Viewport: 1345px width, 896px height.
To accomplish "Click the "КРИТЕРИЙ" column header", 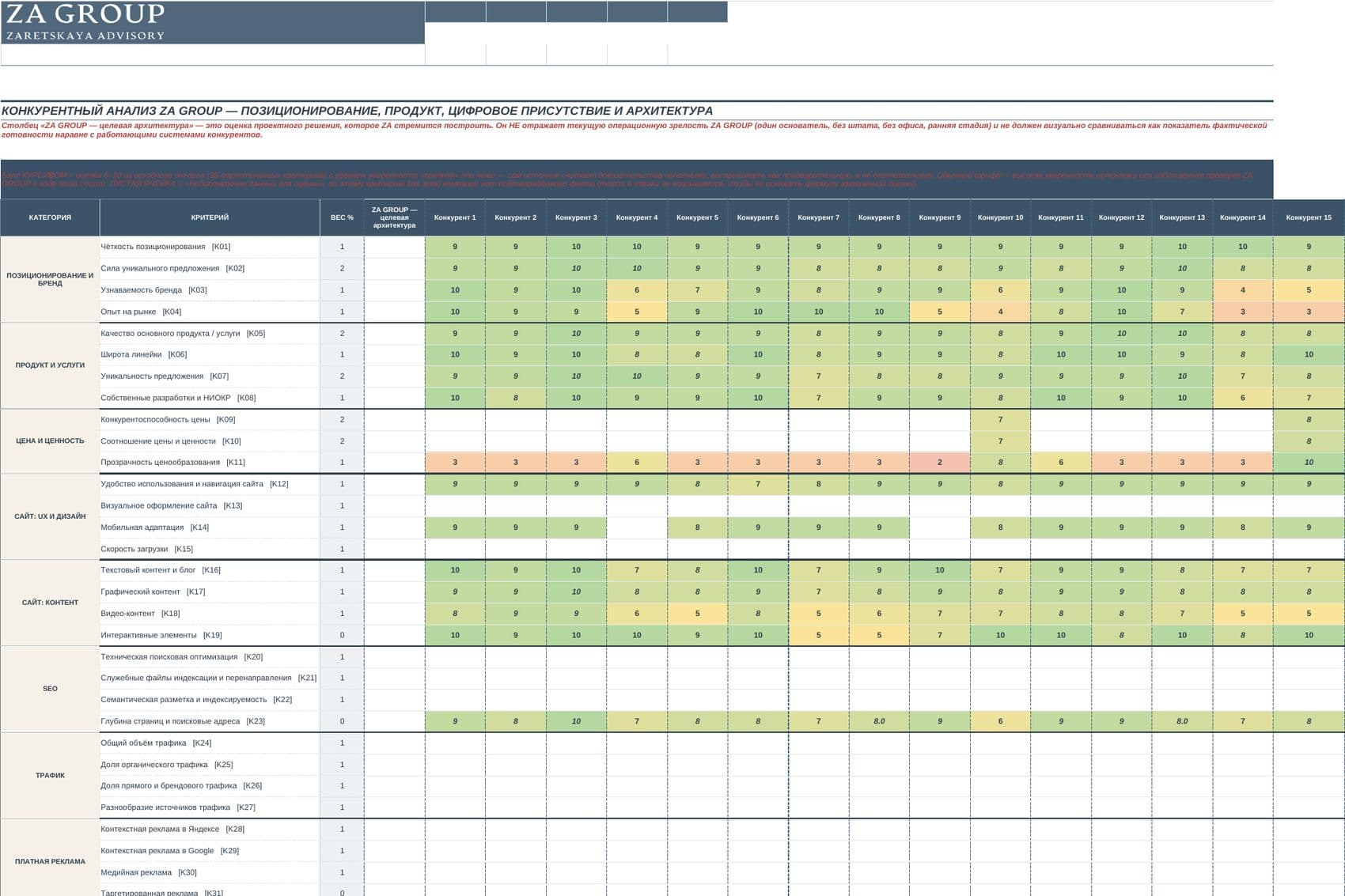I will tap(210, 217).
